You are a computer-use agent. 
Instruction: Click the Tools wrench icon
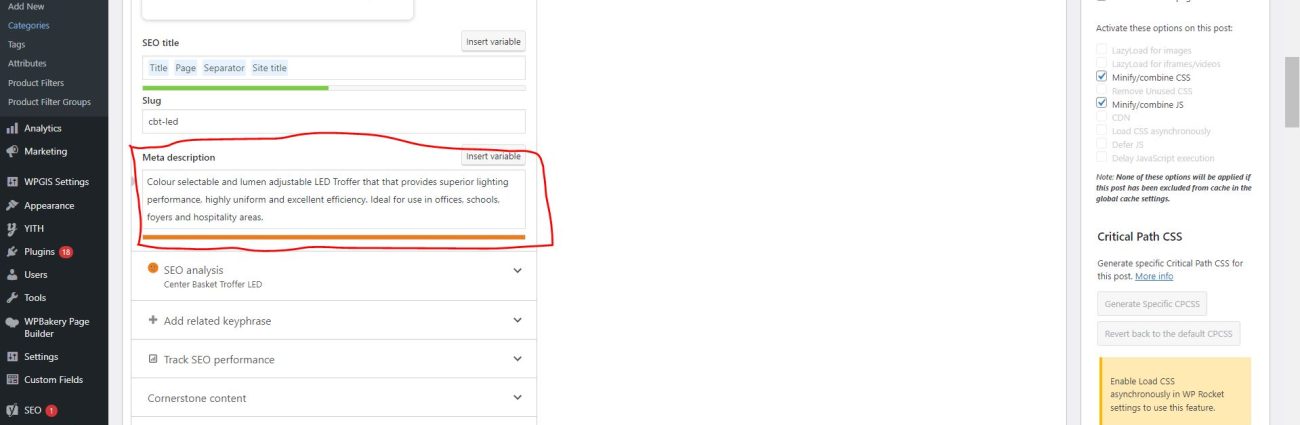[12, 298]
